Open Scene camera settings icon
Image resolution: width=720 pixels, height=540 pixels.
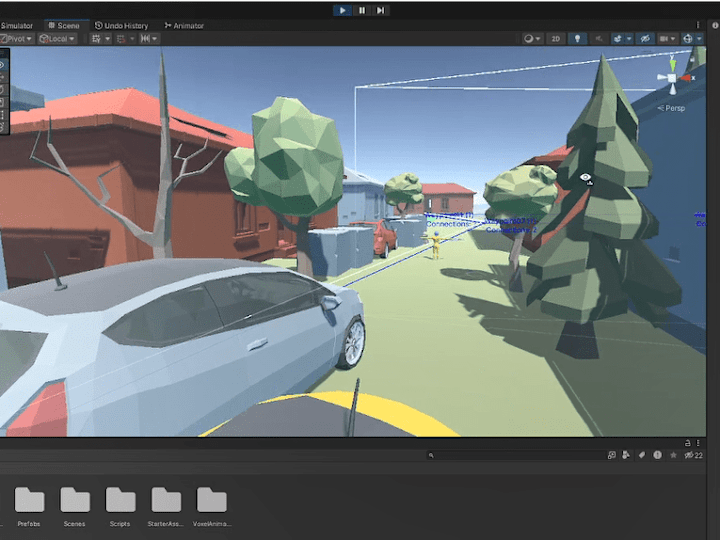[664, 39]
